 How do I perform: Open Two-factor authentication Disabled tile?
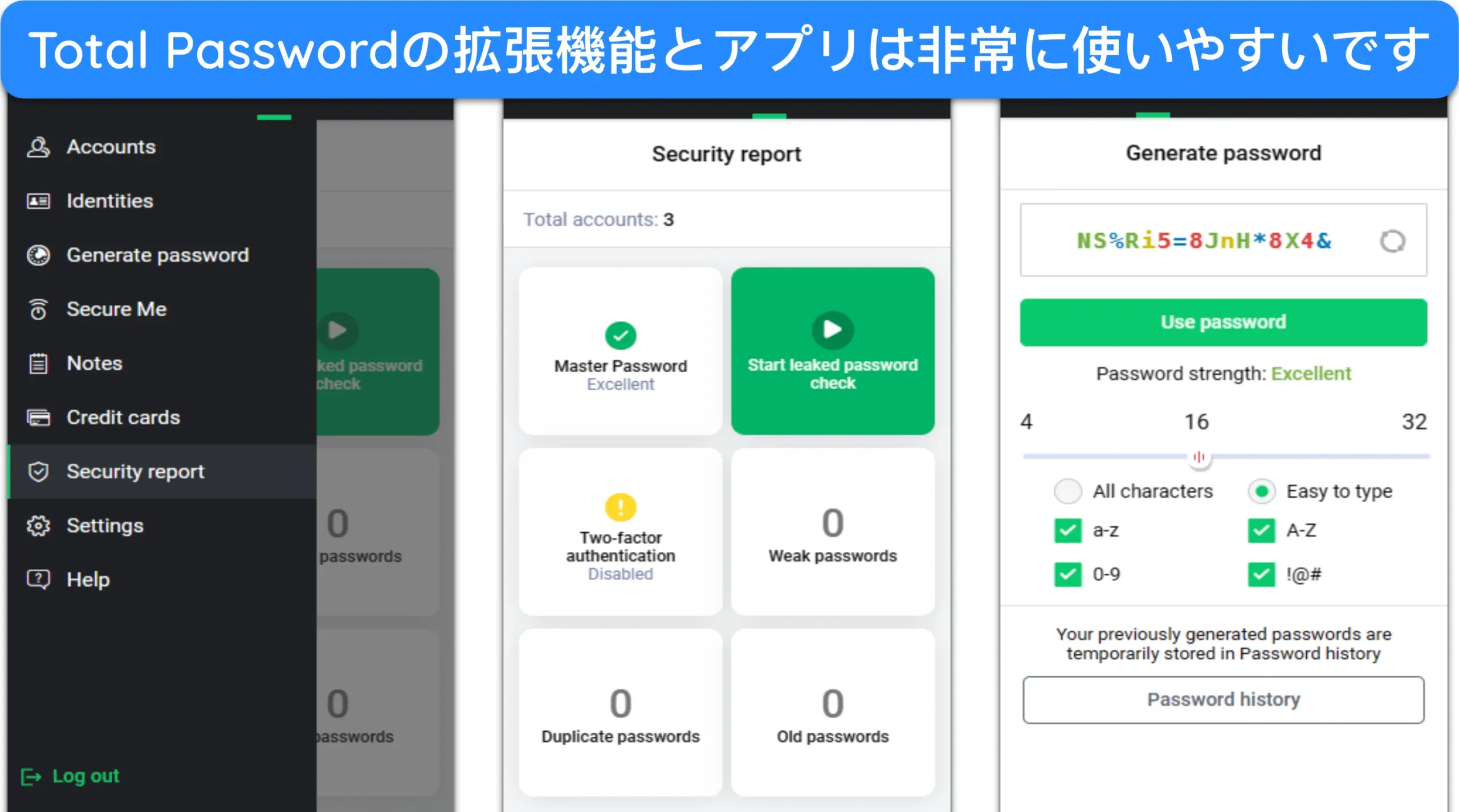[621, 532]
